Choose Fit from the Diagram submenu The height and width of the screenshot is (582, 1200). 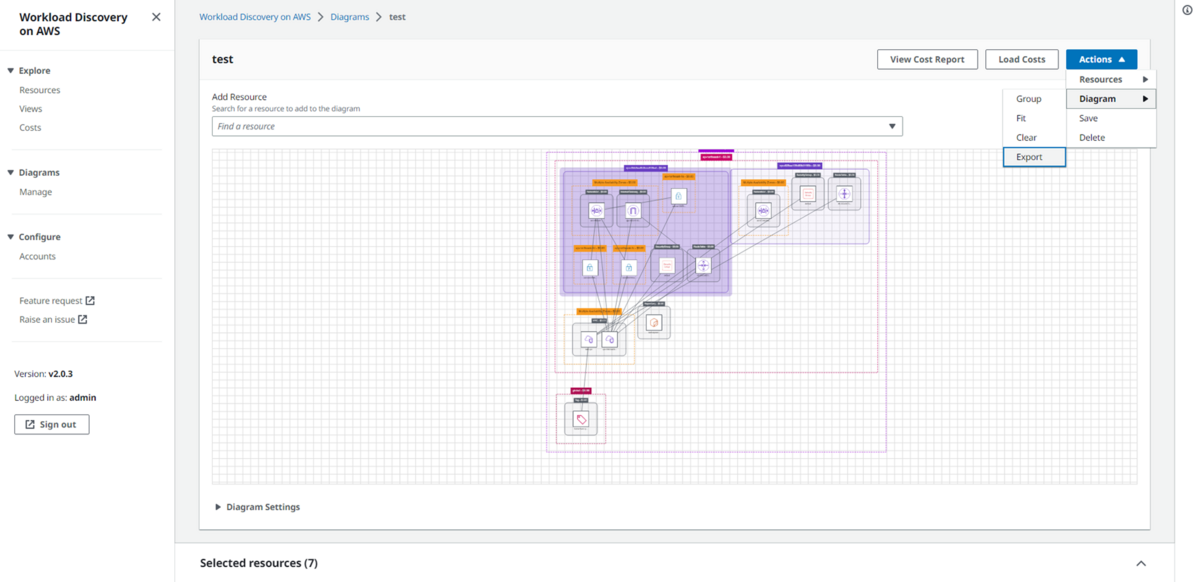pos(1034,118)
